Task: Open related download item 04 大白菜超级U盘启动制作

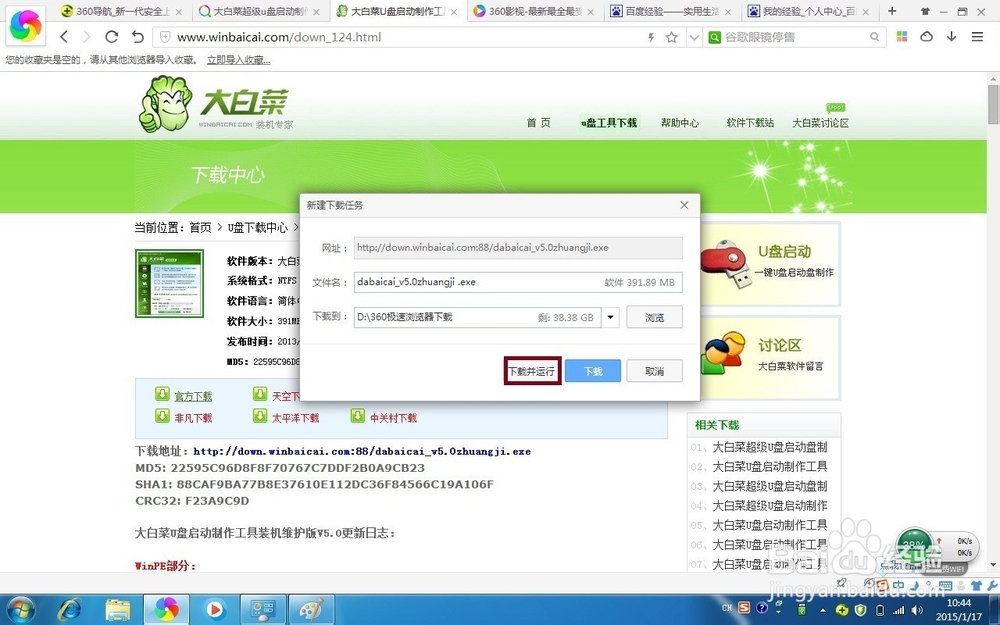Action: pos(769,506)
